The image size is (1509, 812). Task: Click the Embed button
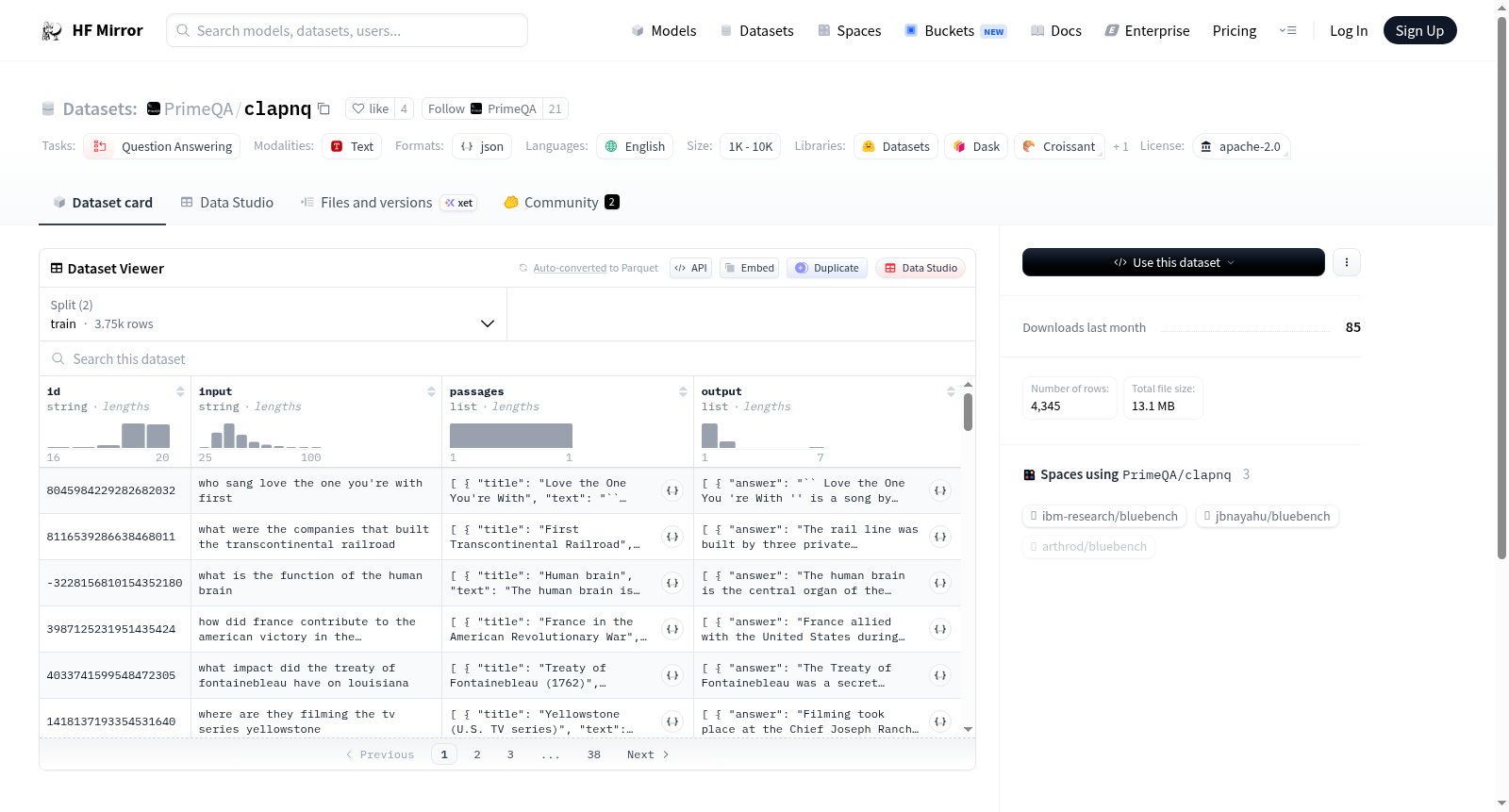749,268
